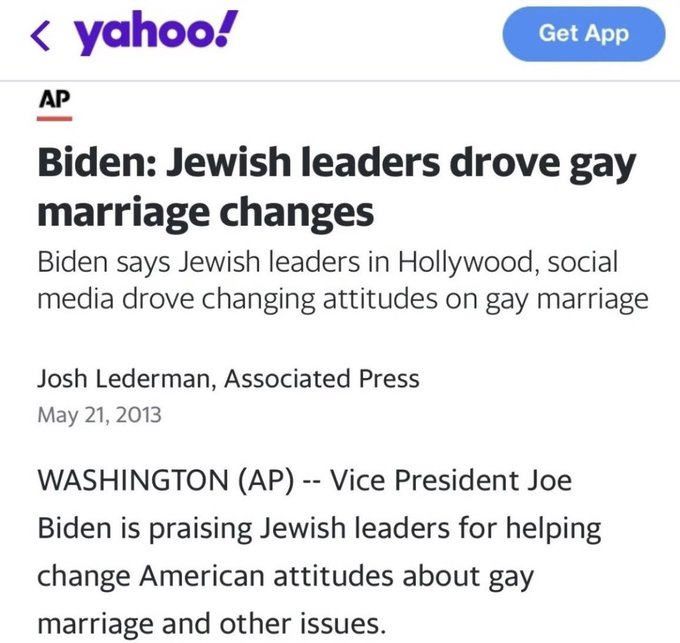
Task: Click the final line "marriage and other issues."
Action: 210,624
